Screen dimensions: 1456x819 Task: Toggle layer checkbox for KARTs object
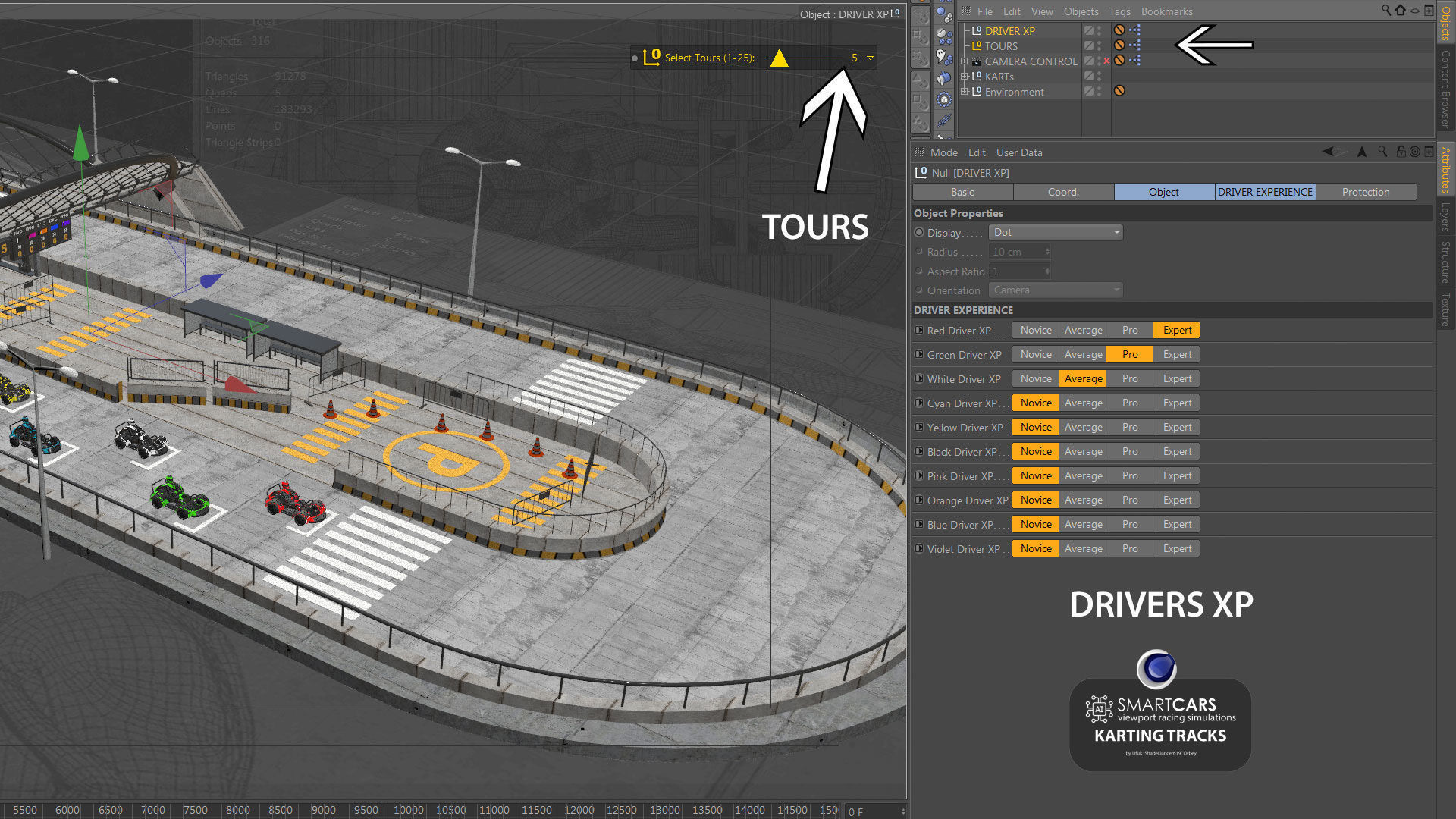tap(1088, 76)
